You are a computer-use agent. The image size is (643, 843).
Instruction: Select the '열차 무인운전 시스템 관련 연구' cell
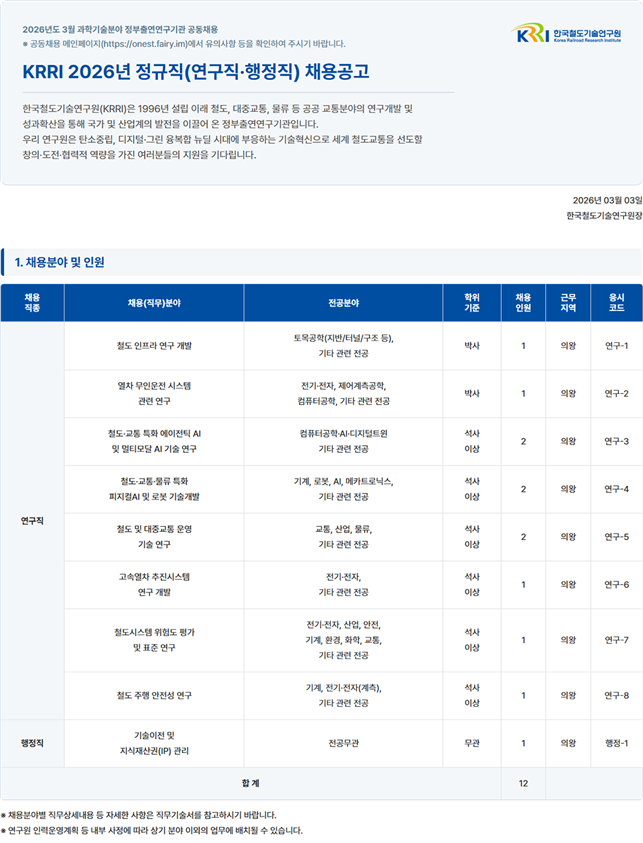154,394
